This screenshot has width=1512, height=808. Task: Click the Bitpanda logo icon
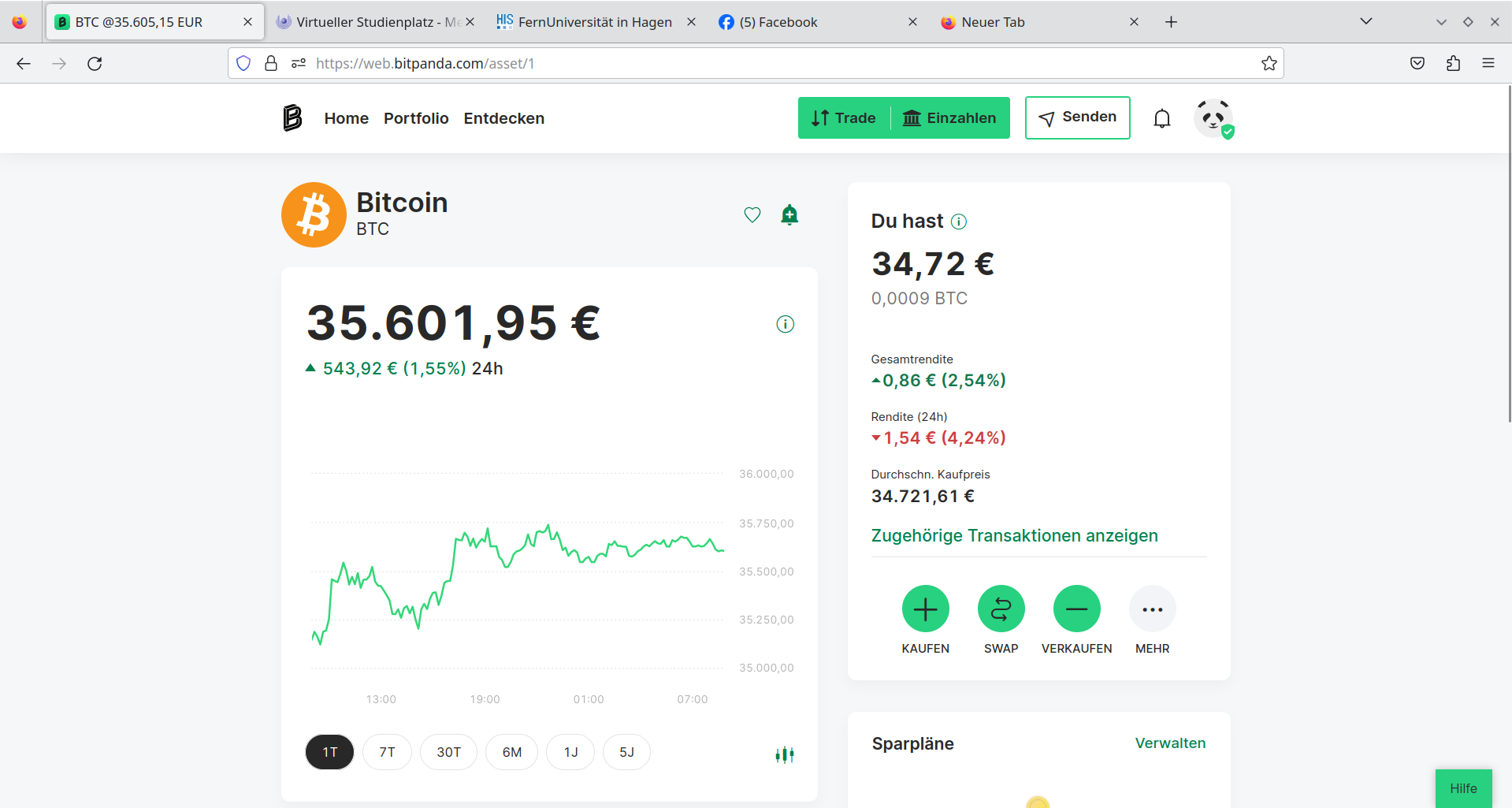click(x=292, y=118)
